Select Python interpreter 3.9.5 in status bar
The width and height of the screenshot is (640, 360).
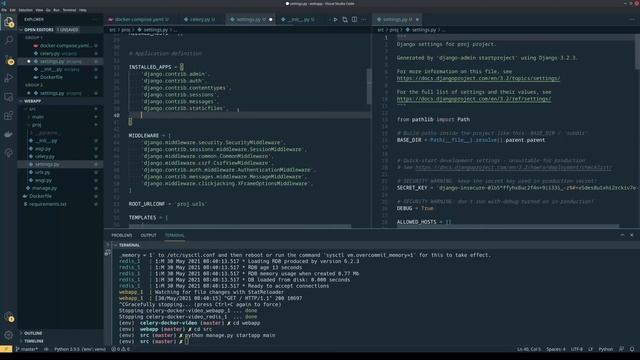click(x=80, y=349)
